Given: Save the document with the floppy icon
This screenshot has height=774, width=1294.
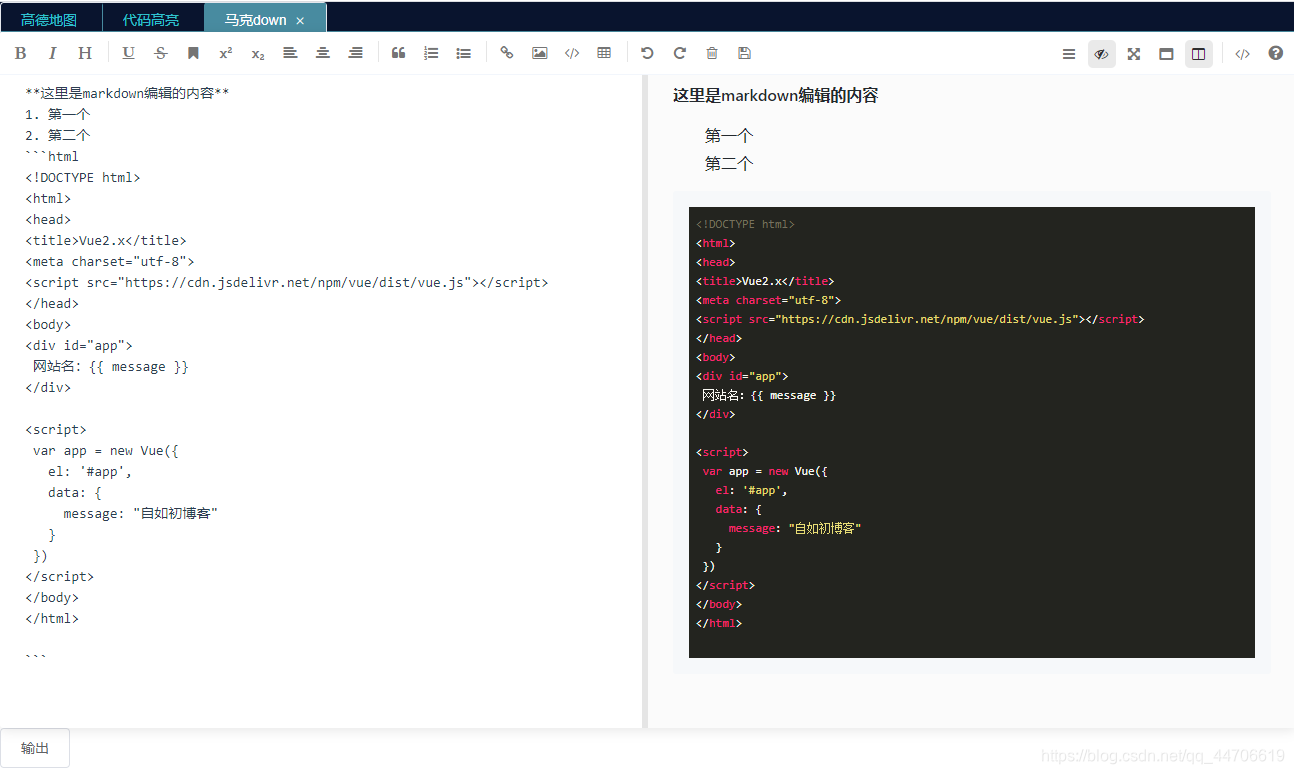Looking at the screenshot, I should point(744,53).
